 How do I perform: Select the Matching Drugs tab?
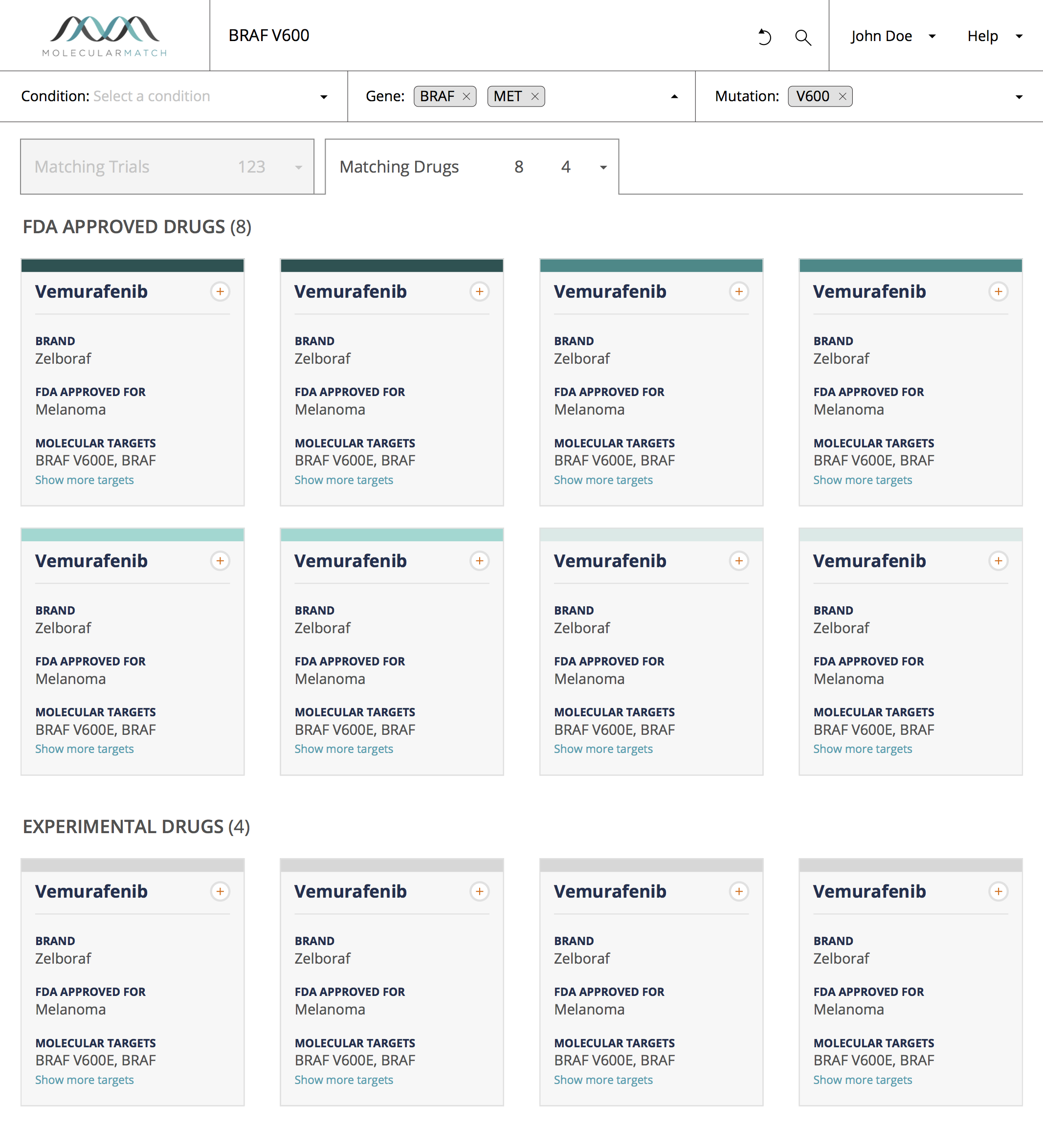(x=472, y=166)
